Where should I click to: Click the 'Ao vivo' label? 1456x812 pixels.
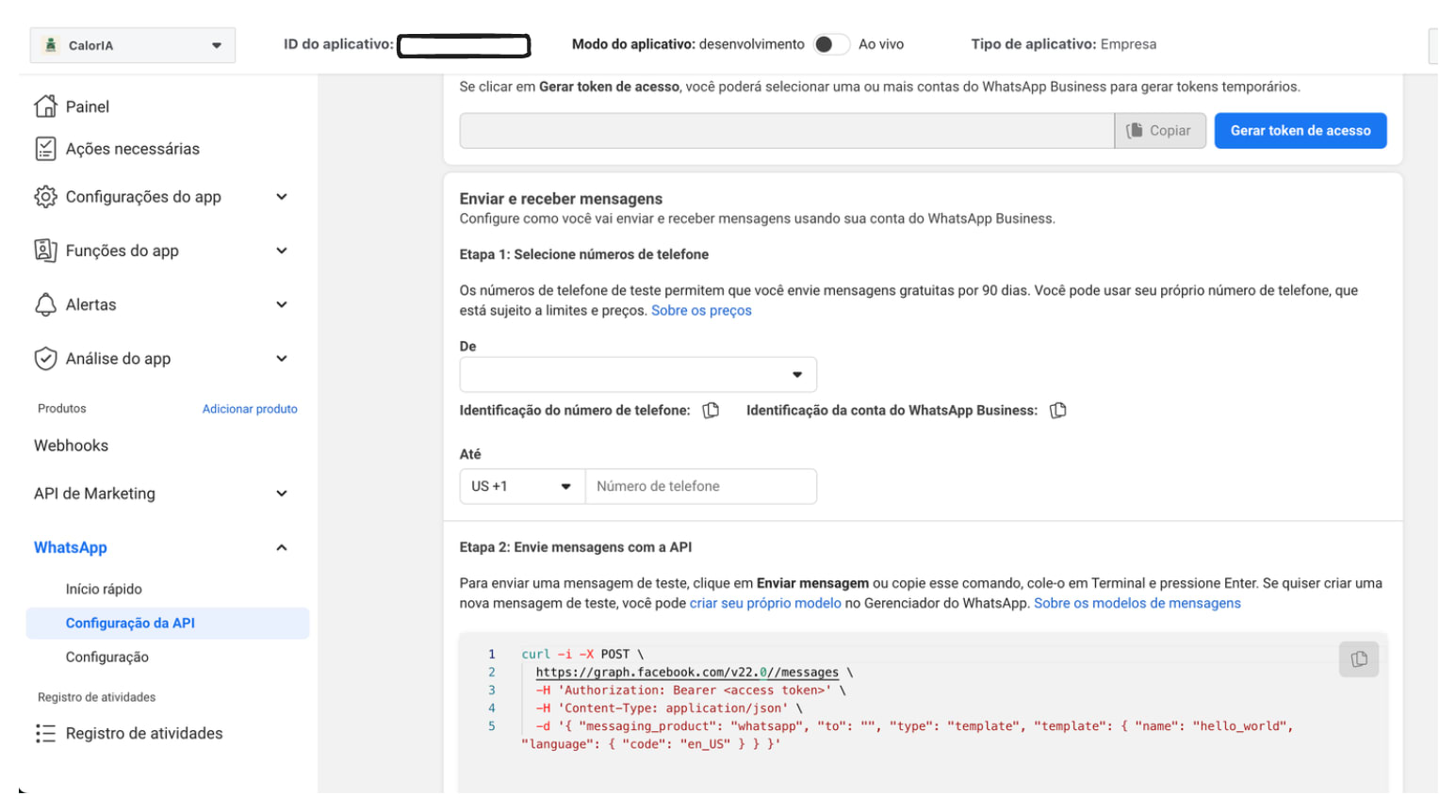point(881,44)
